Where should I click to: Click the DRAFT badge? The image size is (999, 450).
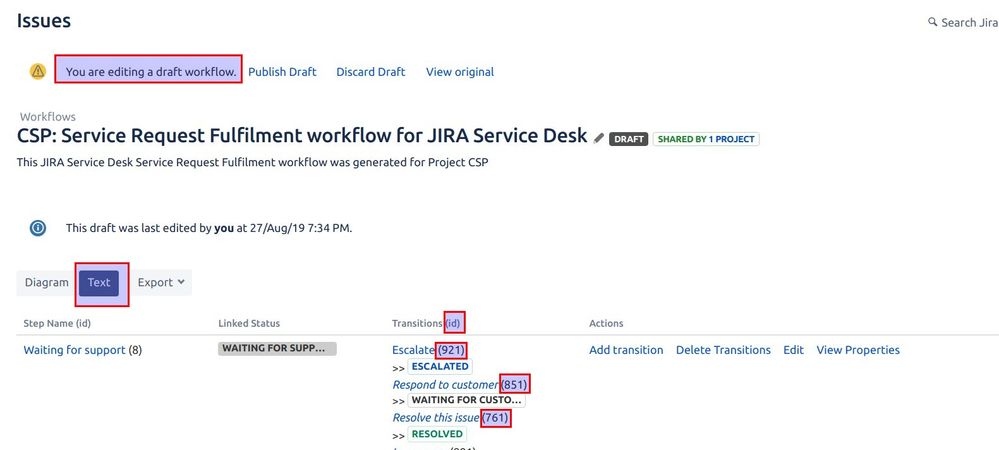click(628, 139)
